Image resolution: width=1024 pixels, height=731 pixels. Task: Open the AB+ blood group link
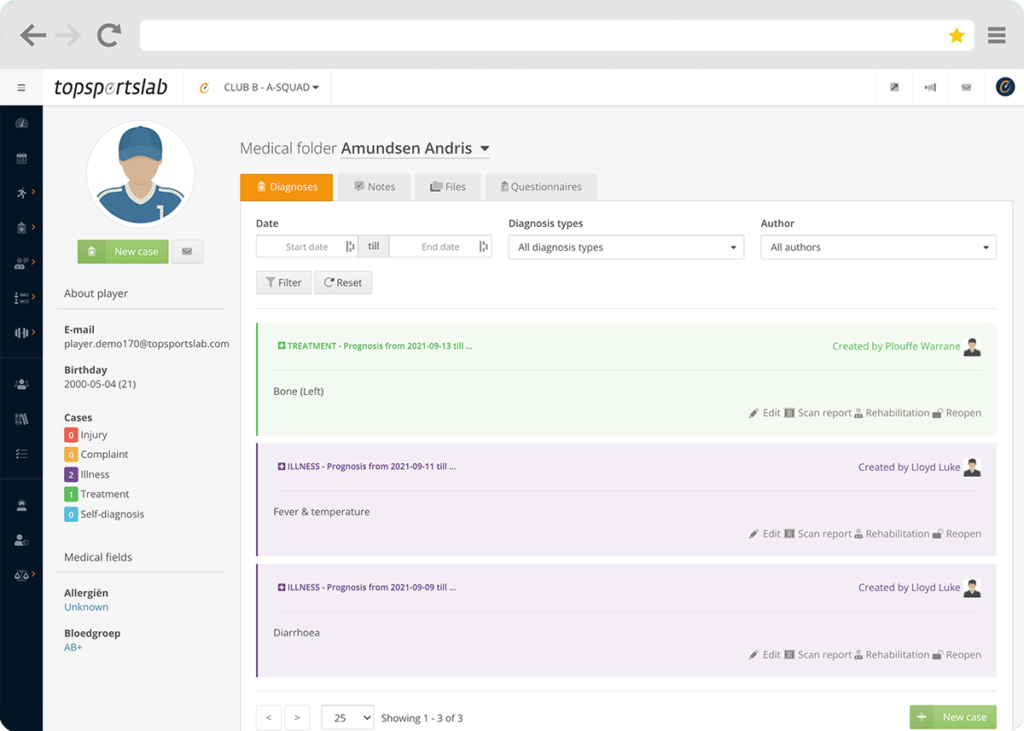coord(73,647)
